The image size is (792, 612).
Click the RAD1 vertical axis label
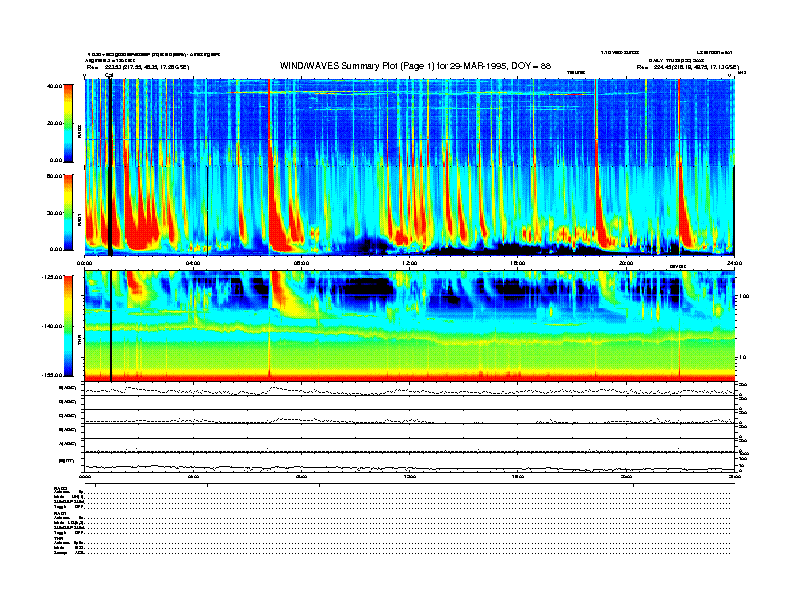pyautogui.click(x=79, y=219)
